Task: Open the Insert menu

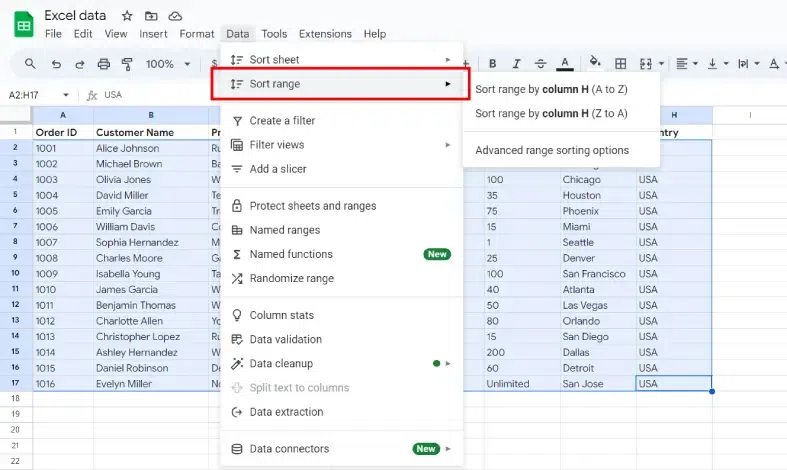Action: pyautogui.click(x=153, y=34)
